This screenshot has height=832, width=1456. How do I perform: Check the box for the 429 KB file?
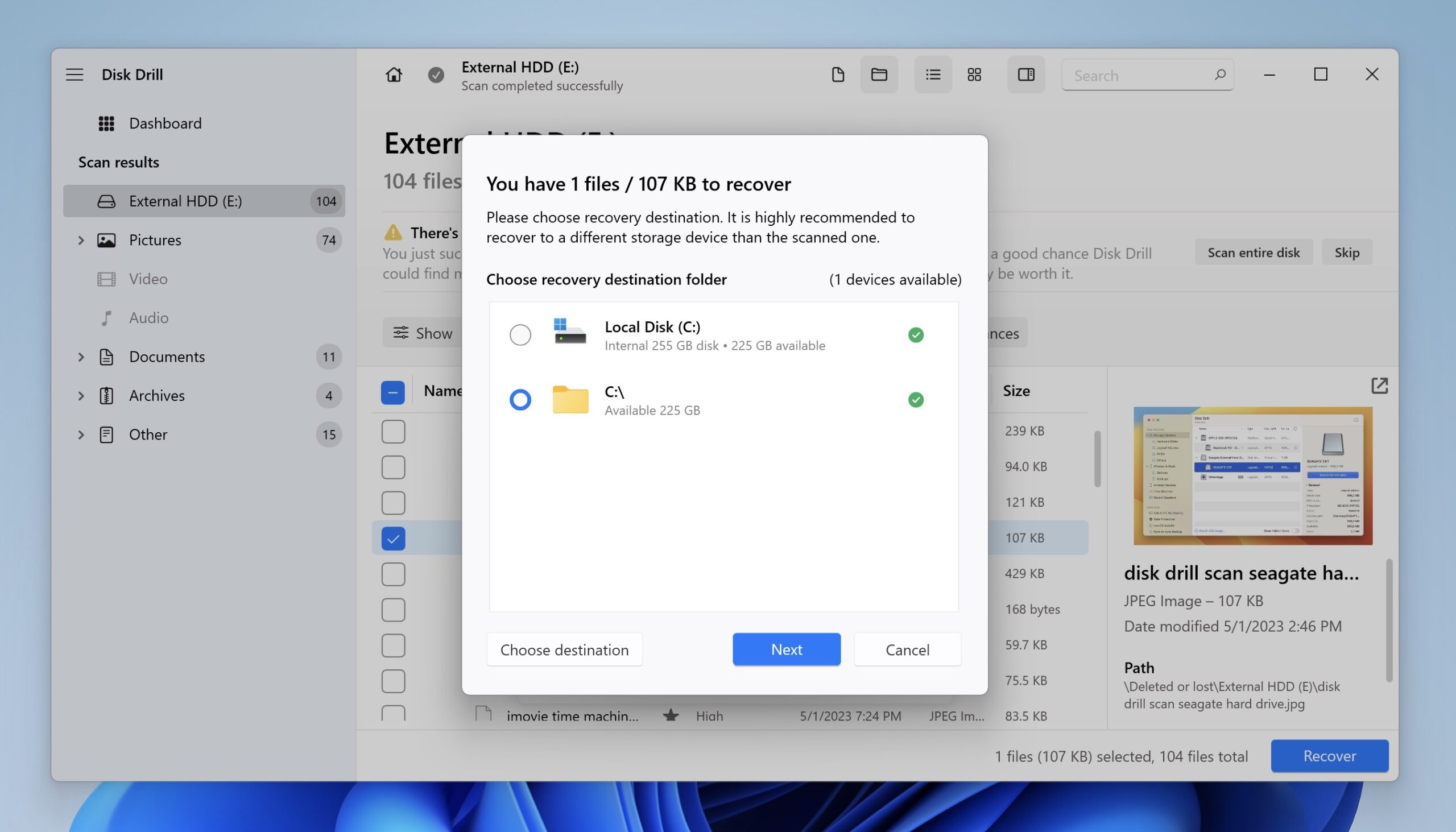pyautogui.click(x=393, y=574)
